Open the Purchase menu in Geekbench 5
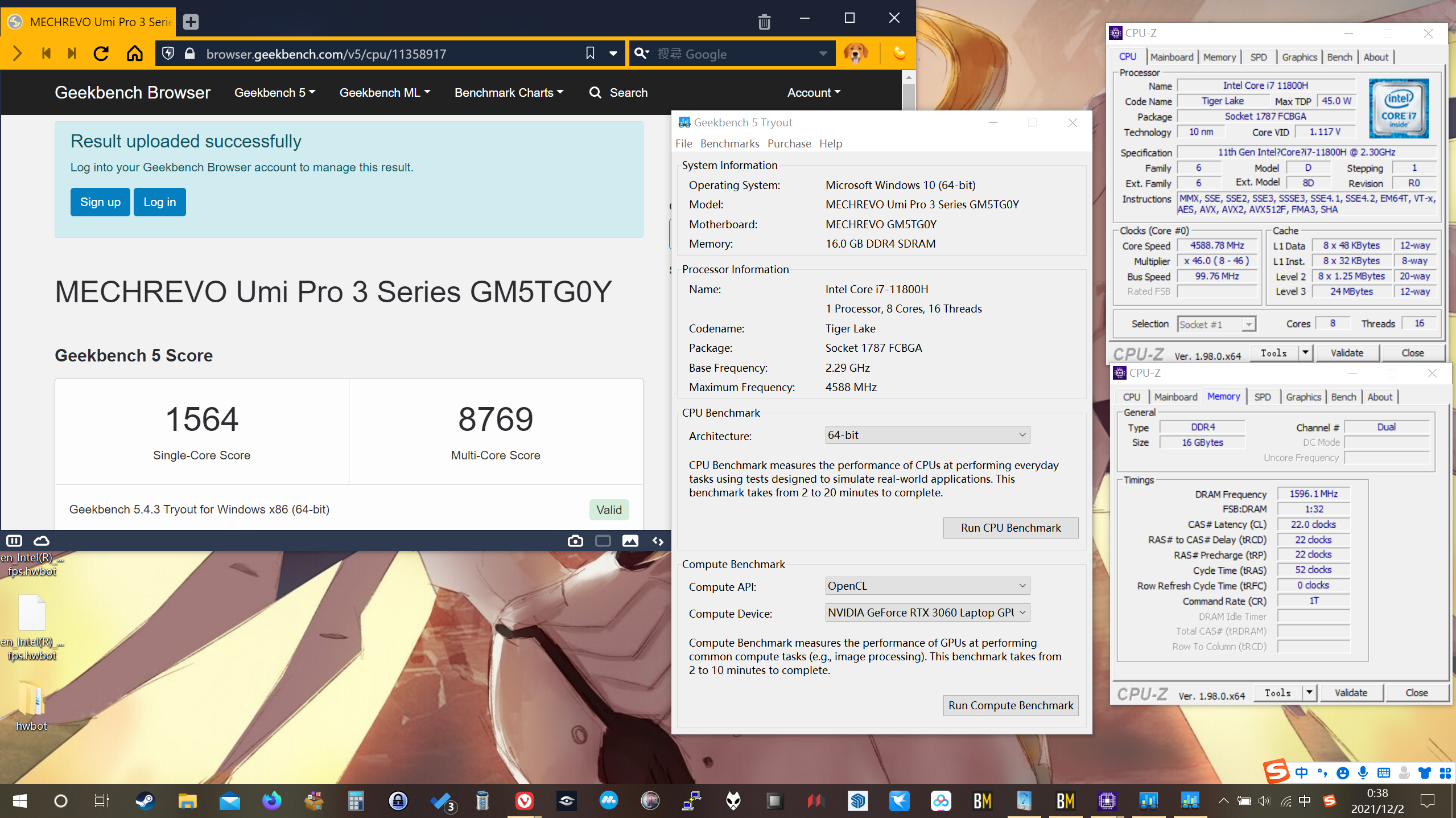Image resolution: width=1456 pixels, height=818 pixels. pyautogui.click(x=789, y=143)
